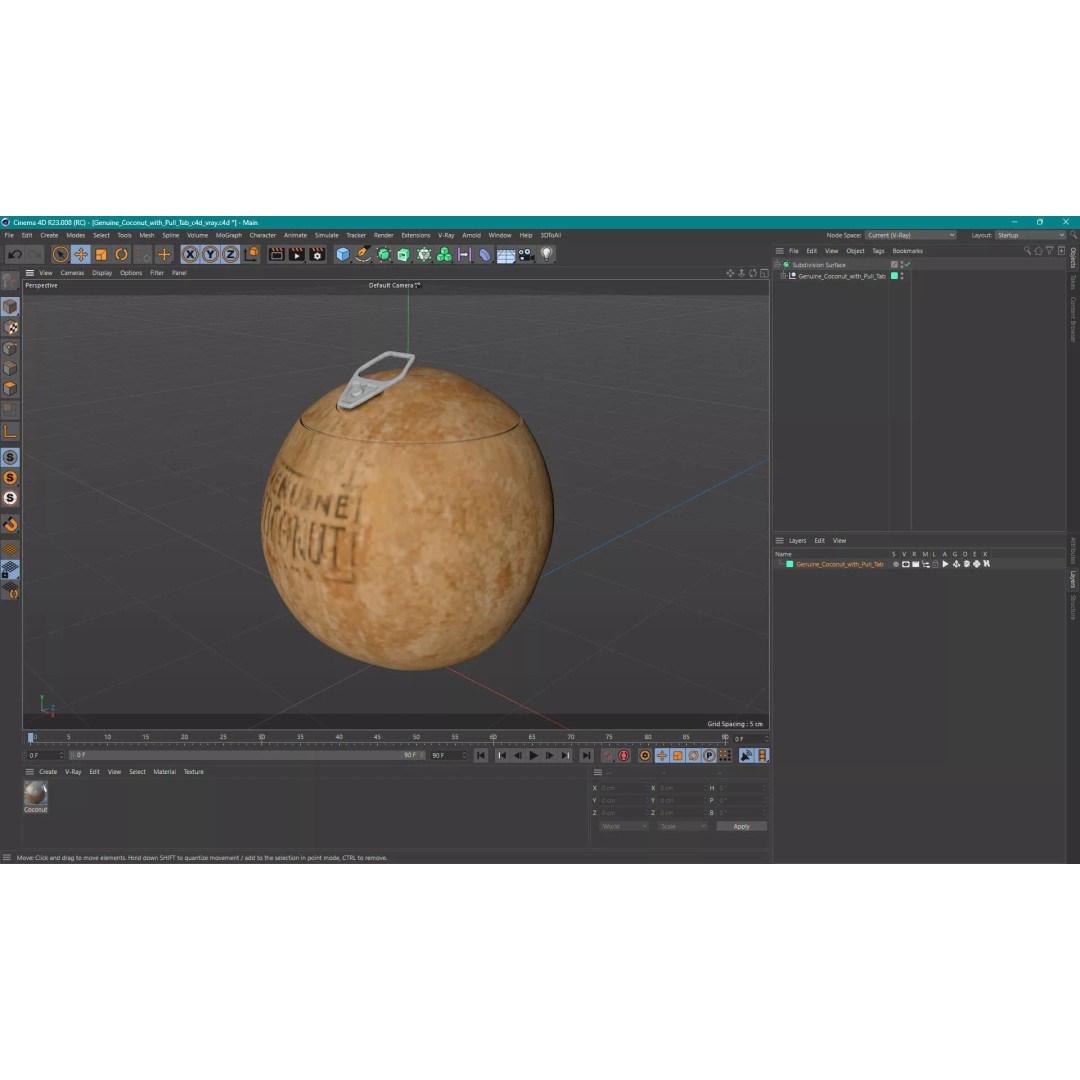Open the Objects side tab
The image size is (1080, 1080).
1073,258
